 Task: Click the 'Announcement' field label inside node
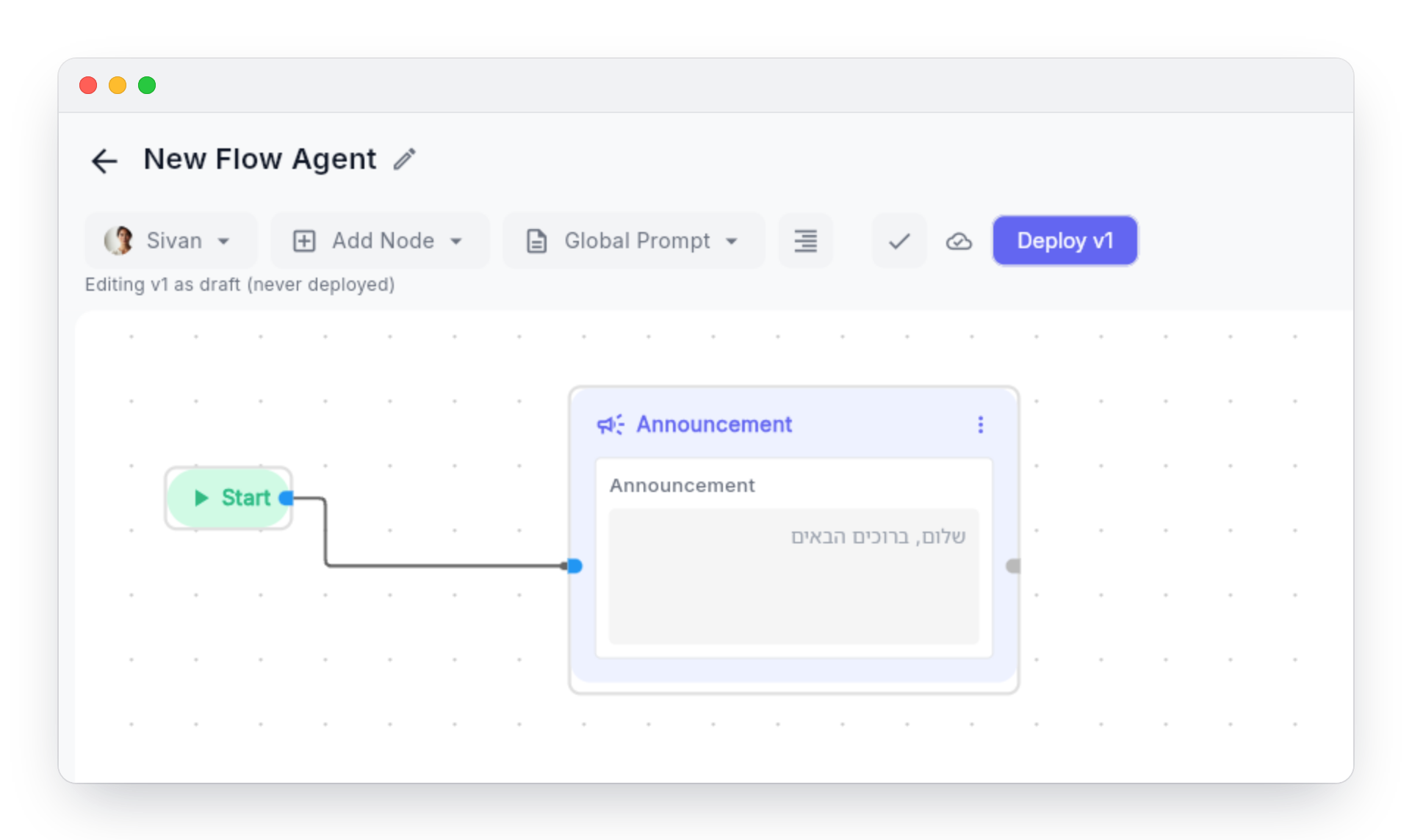(682, 485)
